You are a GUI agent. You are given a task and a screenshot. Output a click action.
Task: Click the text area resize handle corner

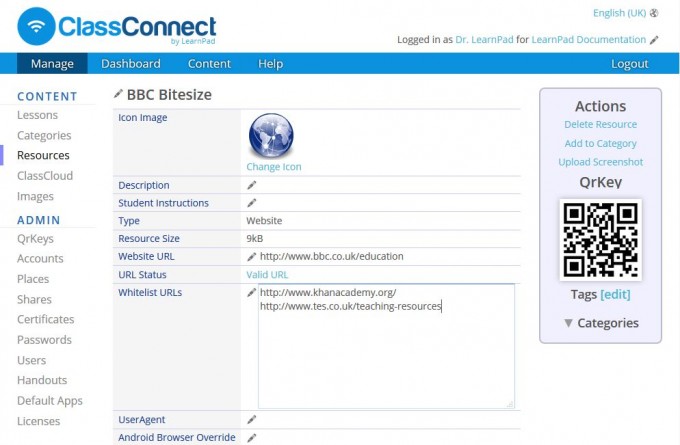[x=510, y=404]
